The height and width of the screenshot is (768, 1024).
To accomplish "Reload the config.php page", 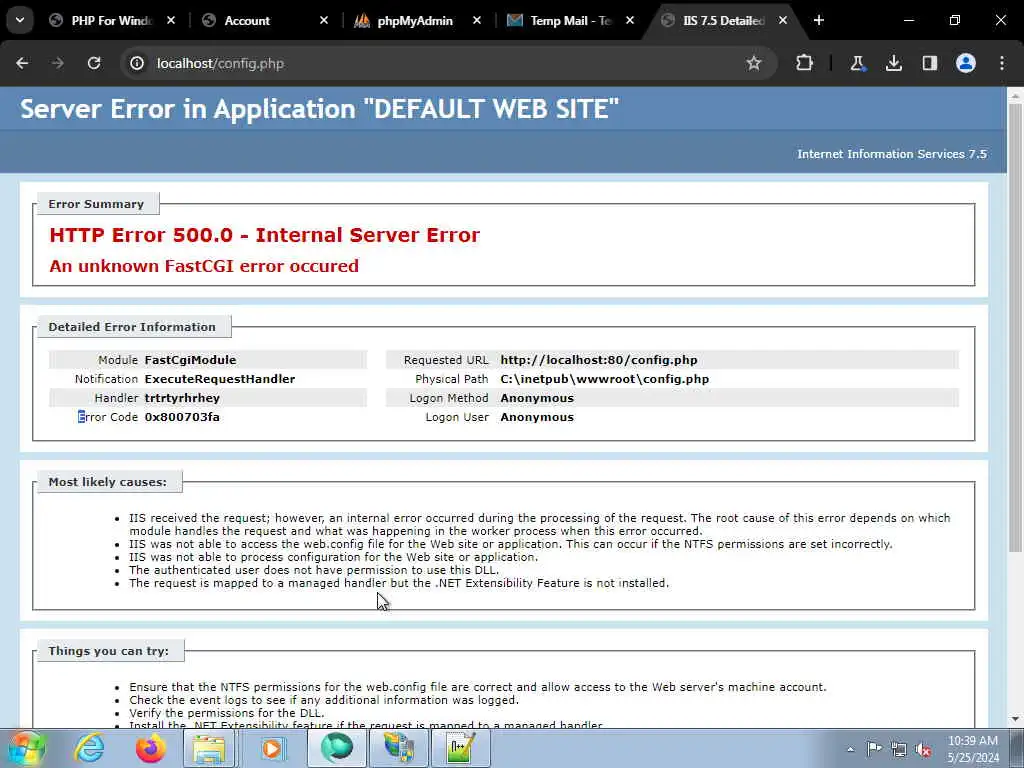I will (x=94, y=63).
